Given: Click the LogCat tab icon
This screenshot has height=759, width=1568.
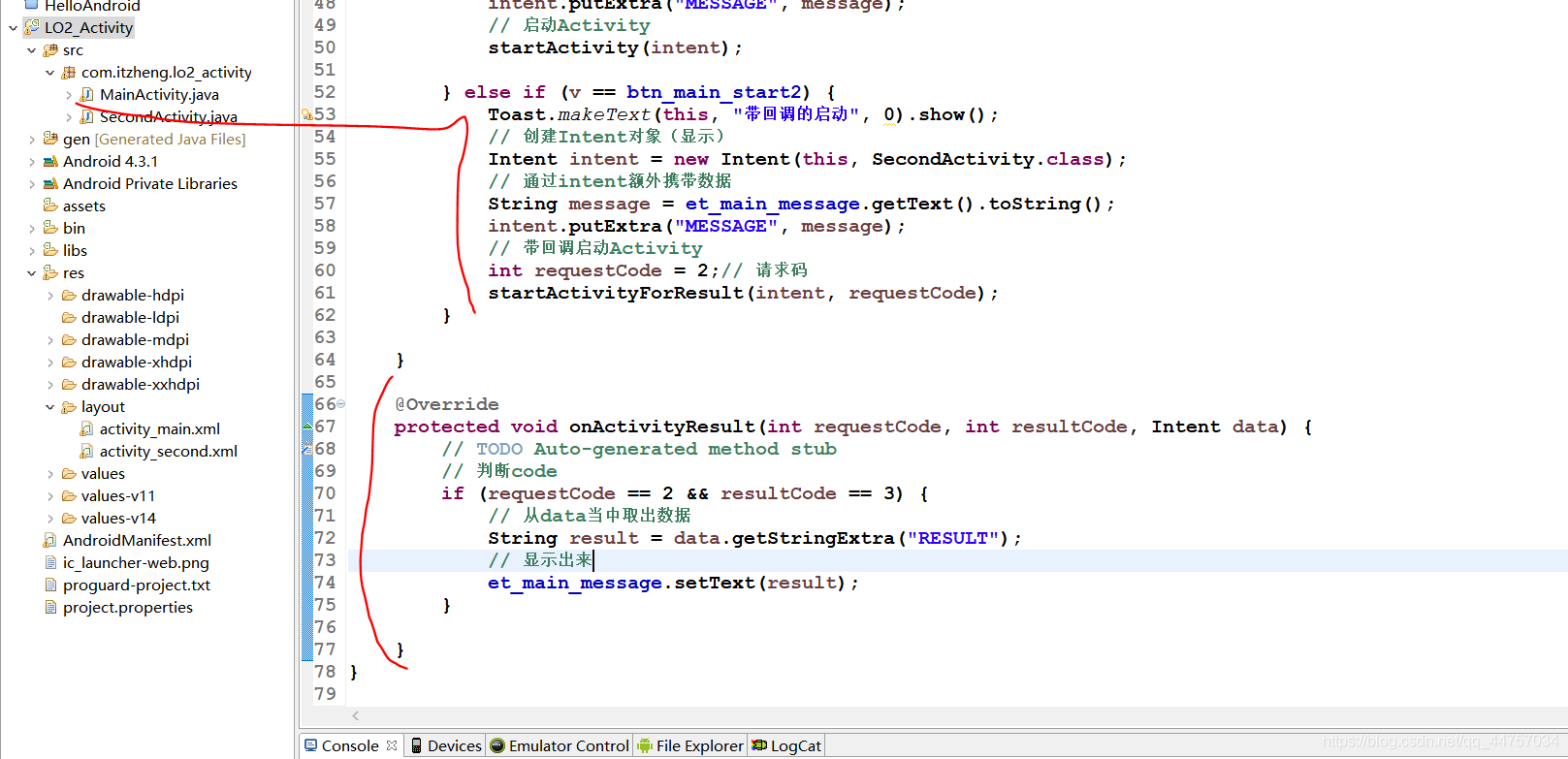Looking at the screenshot, I should tap(759, 745).
